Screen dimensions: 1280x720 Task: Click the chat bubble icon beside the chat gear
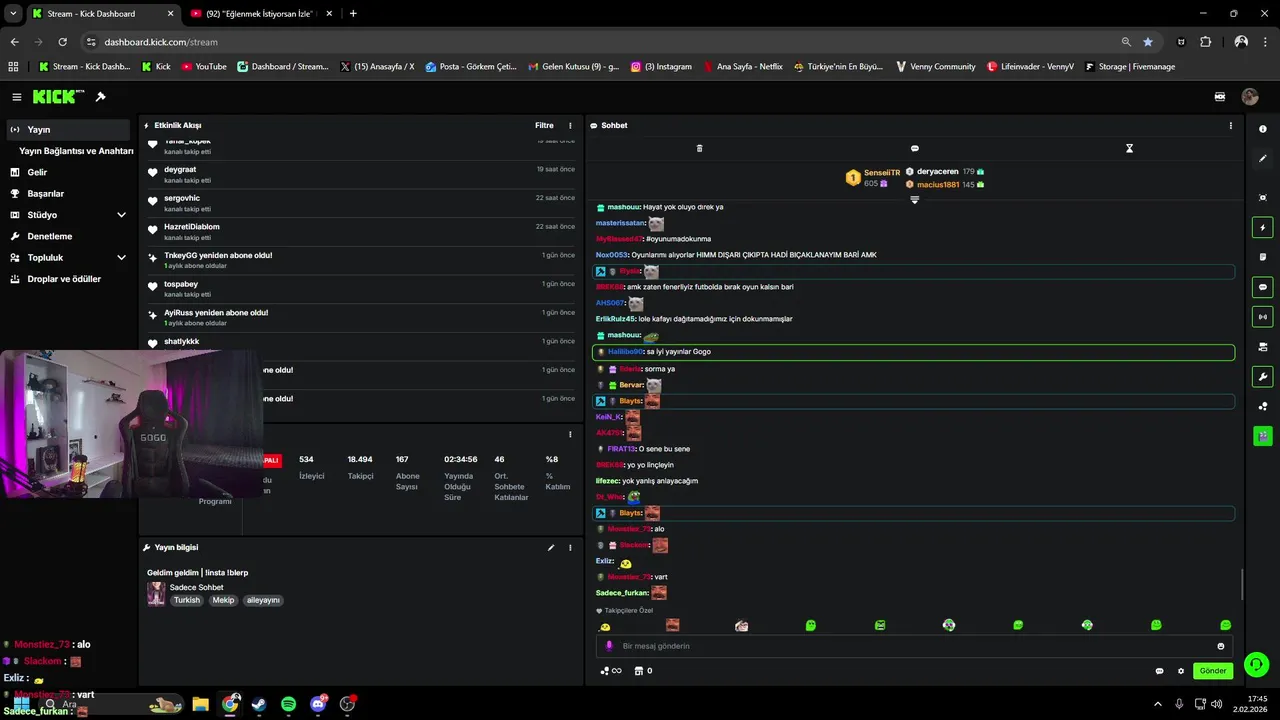(1159, 671)
